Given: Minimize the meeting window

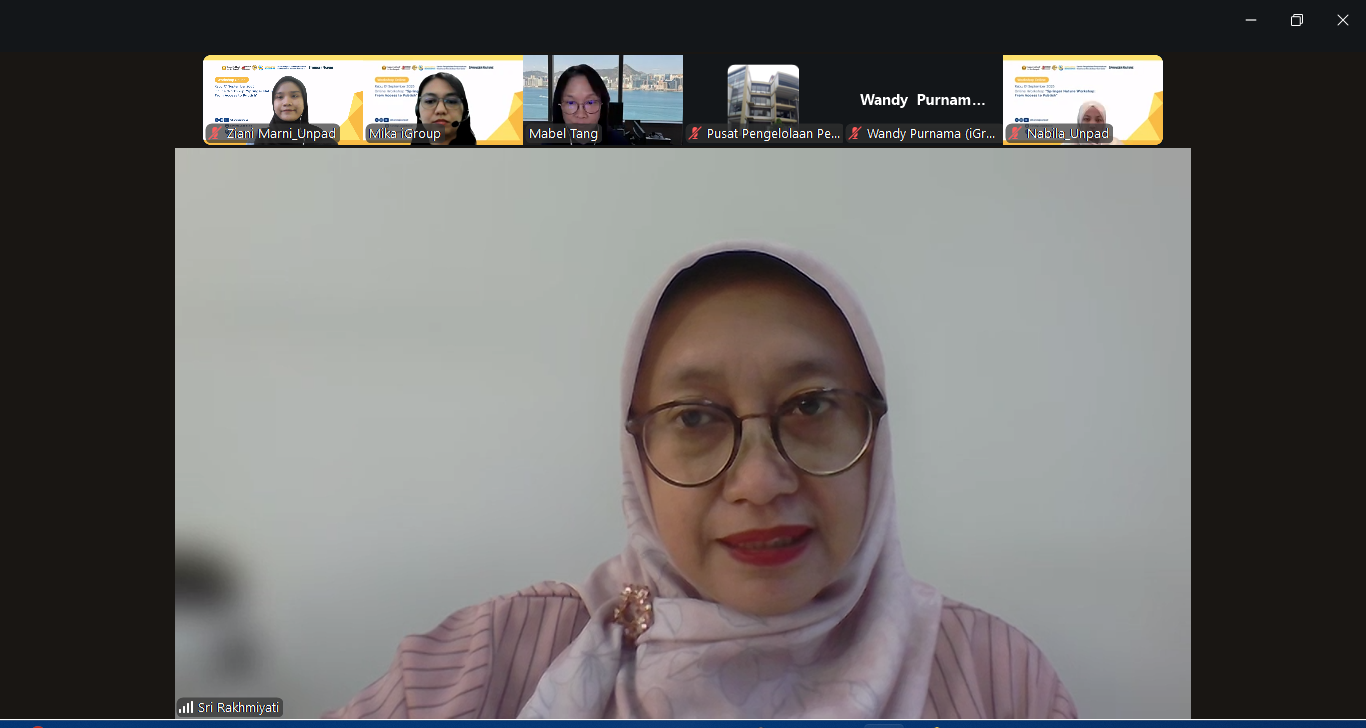Looking at the screenshot, I should [1251, 20].
